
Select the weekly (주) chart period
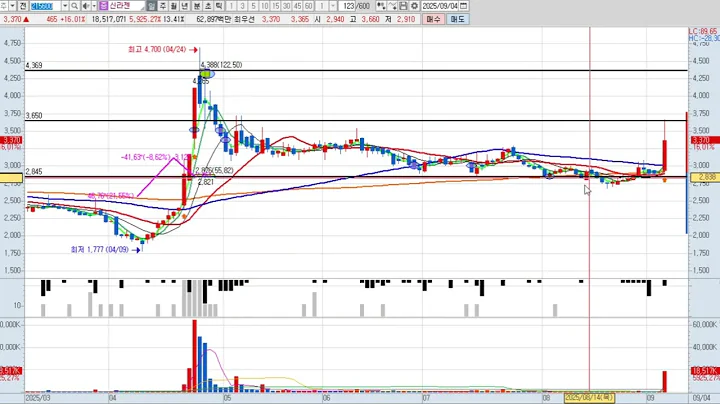click(x=163, y=6)
